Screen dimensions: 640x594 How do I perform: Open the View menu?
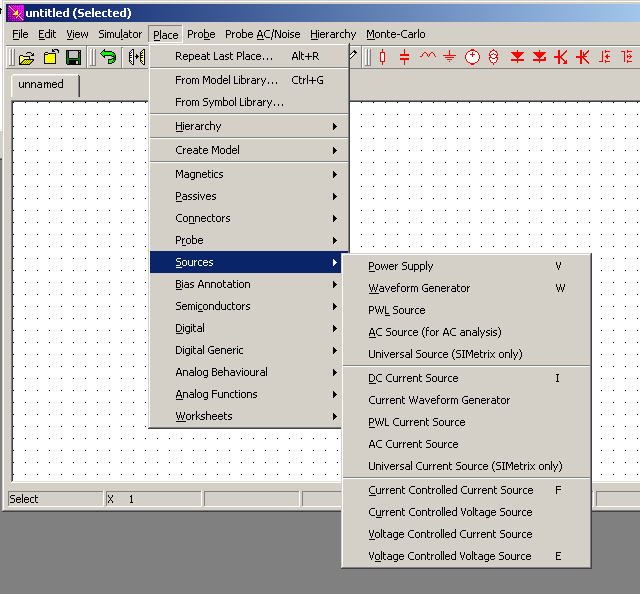coord(77,34)
